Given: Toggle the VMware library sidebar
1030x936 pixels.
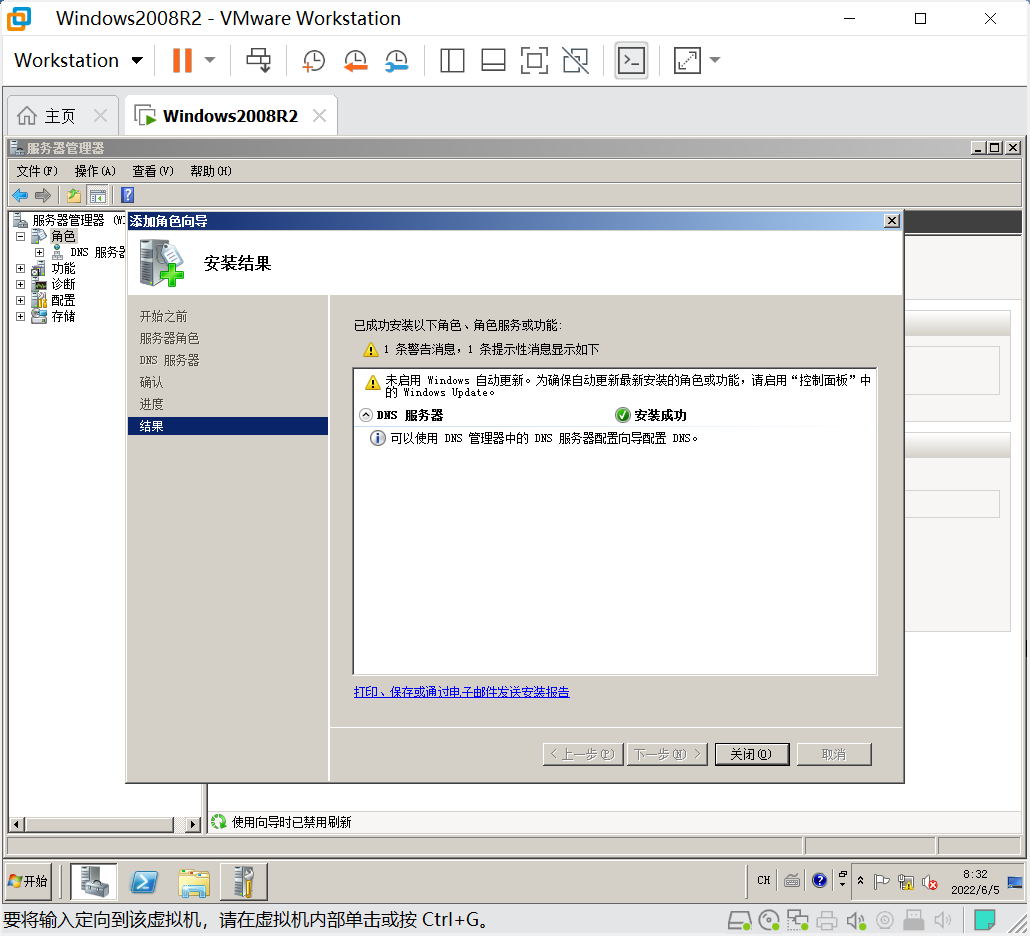Looking at the screenshot, I should click(452, 60).
